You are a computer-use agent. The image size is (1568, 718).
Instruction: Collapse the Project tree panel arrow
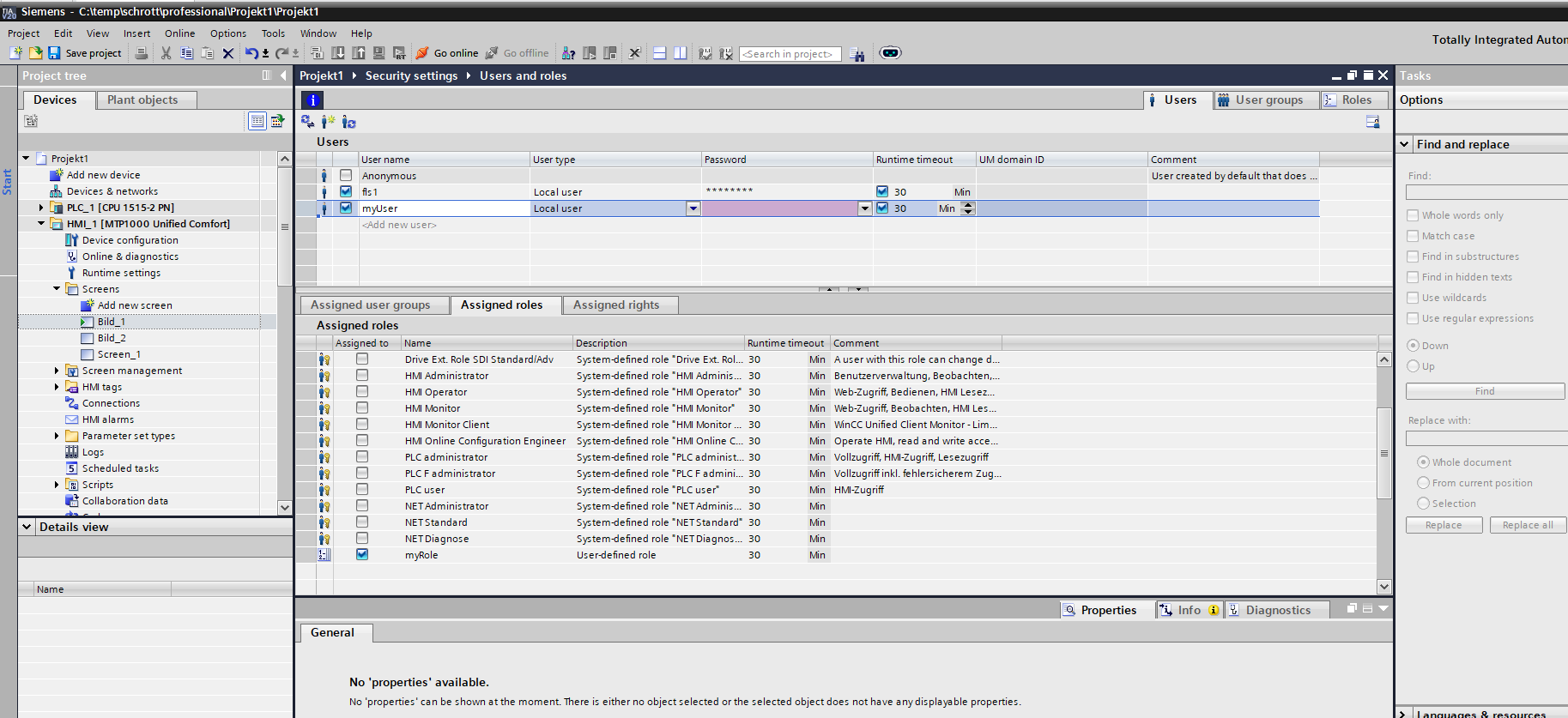tap(283, 75)
